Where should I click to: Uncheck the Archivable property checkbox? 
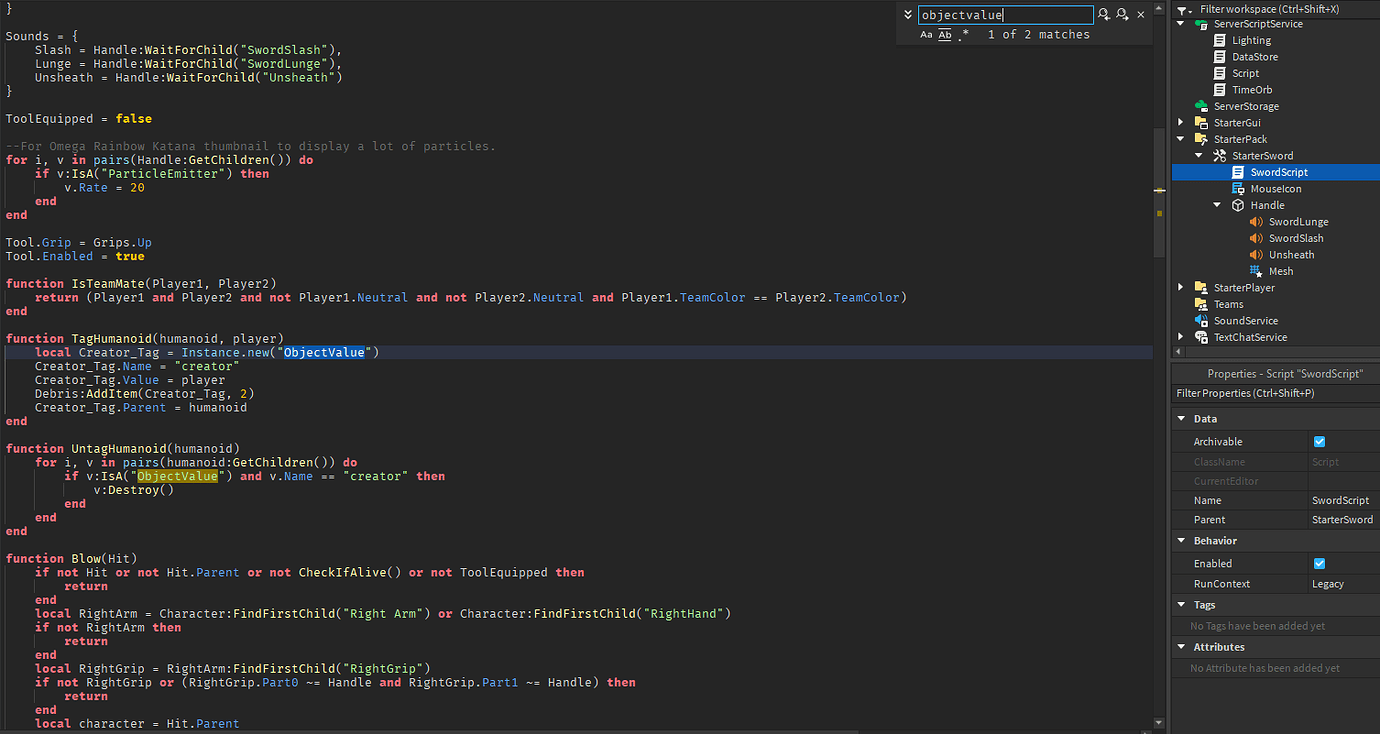[1319, 441]
